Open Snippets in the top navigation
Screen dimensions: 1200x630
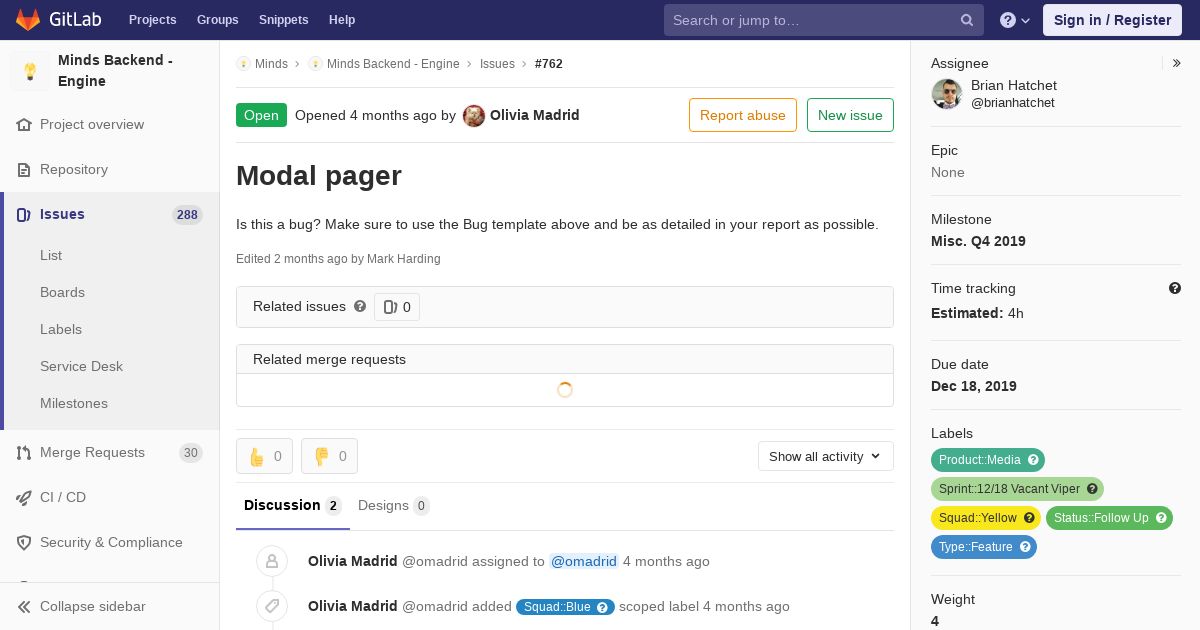point(284,20)
